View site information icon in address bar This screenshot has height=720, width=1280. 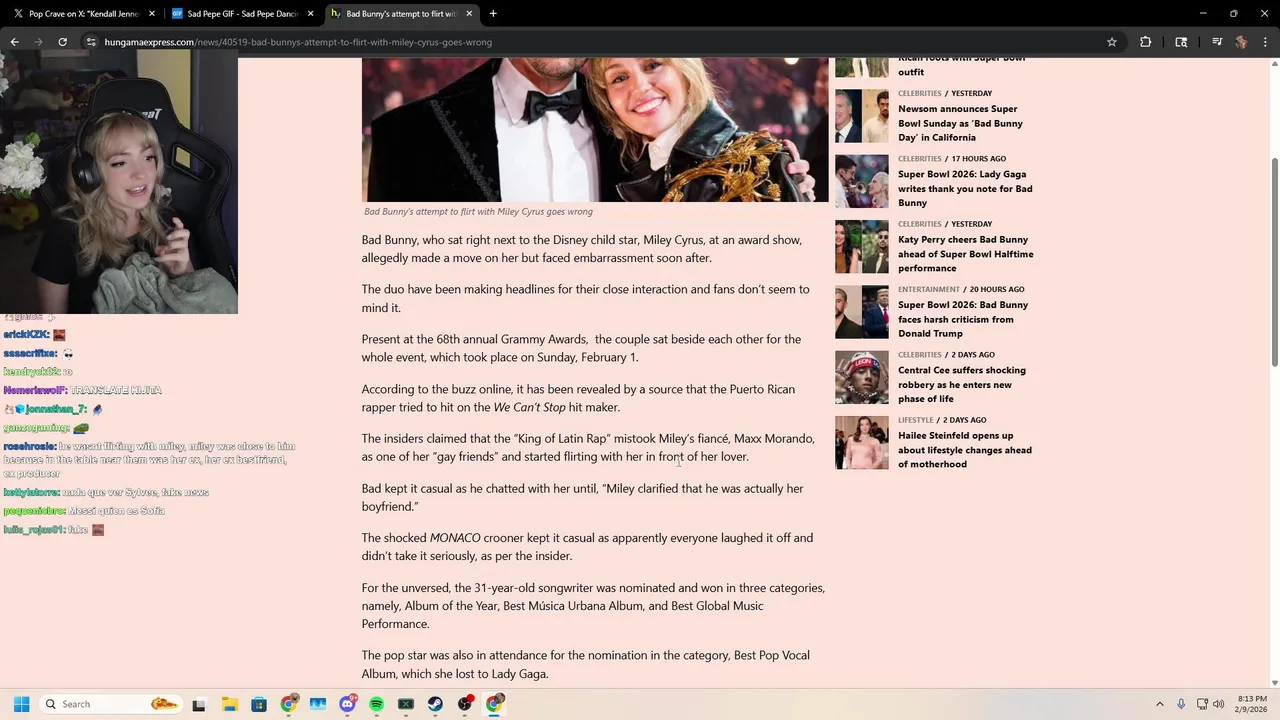point(91,42)
